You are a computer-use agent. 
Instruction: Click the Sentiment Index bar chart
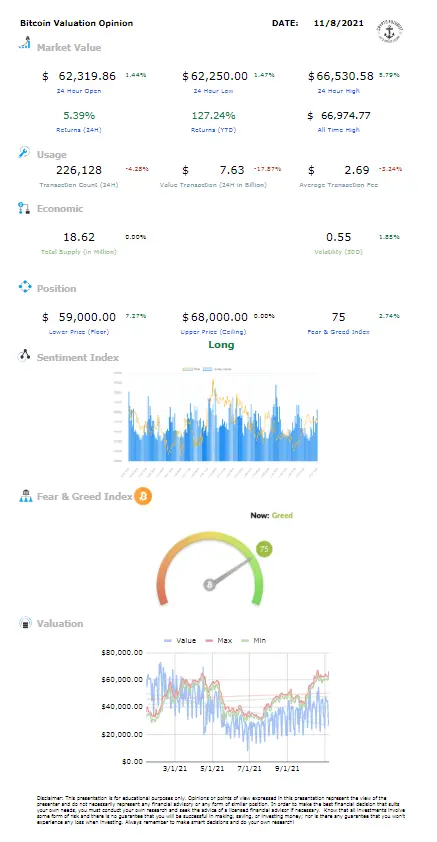click(217, 424)
